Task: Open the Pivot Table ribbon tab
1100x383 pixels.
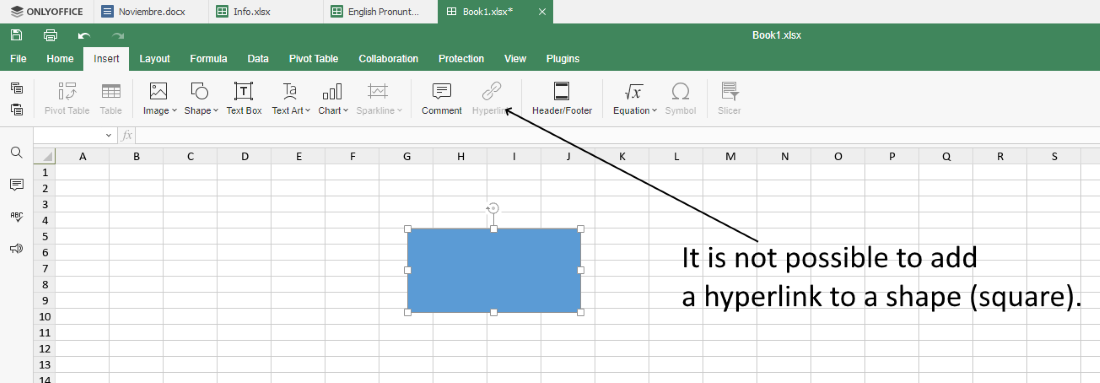Action: point(314,59)
